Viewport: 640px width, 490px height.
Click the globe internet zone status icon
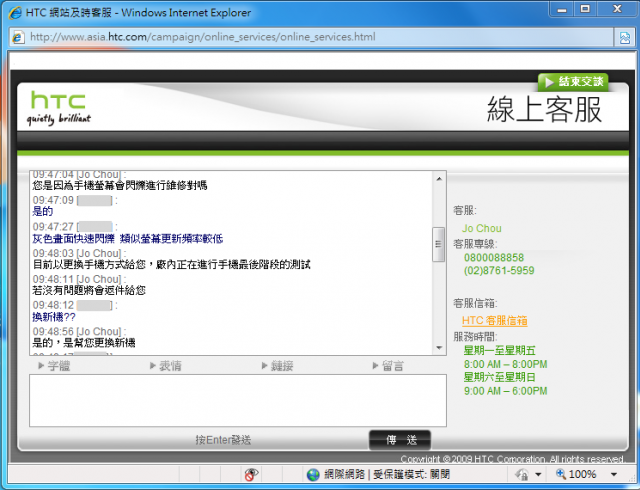[x=313, y=474]
